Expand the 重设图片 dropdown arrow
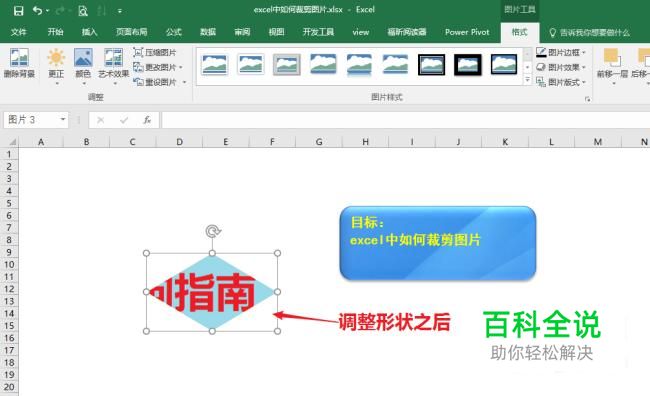Image resolution: width=650 pixels, height=396 pixels. click(x=184, y=82)
